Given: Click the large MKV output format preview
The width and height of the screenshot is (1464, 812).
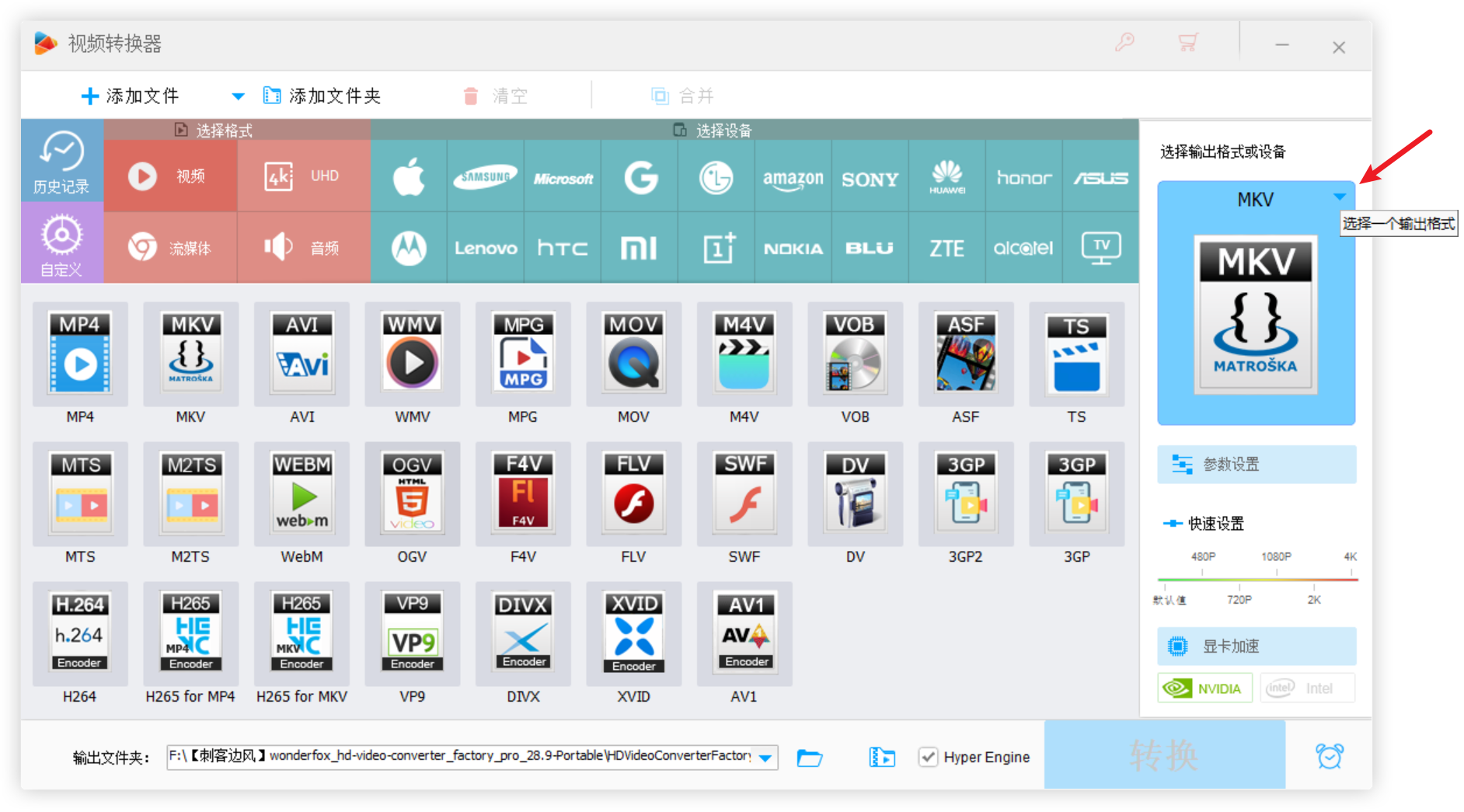Looking at the screenshot, I should pyautogui.click(x=1256, y=314).
